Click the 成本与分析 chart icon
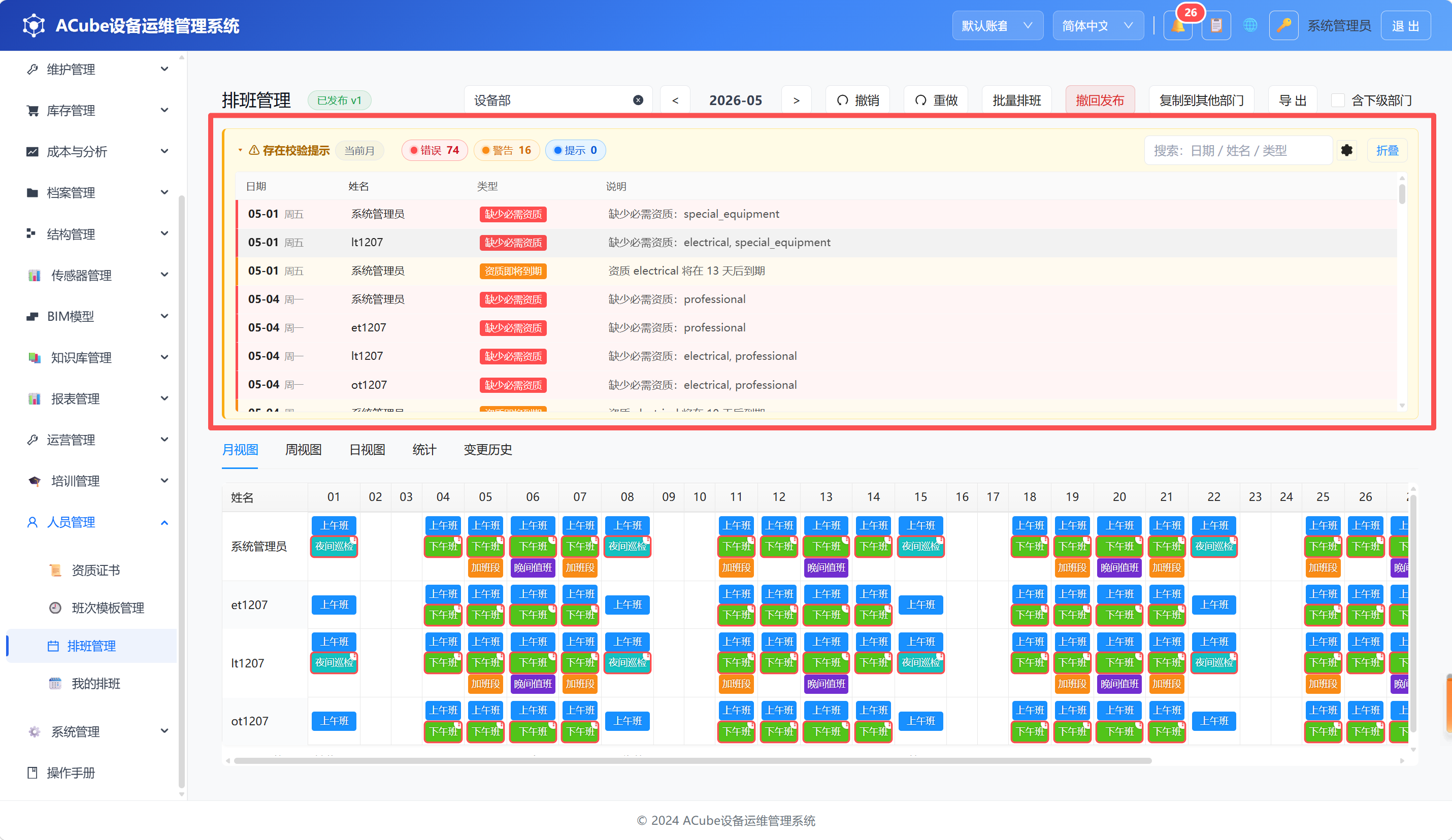Viewport: 1452px width, 840px height. point(33,152)
